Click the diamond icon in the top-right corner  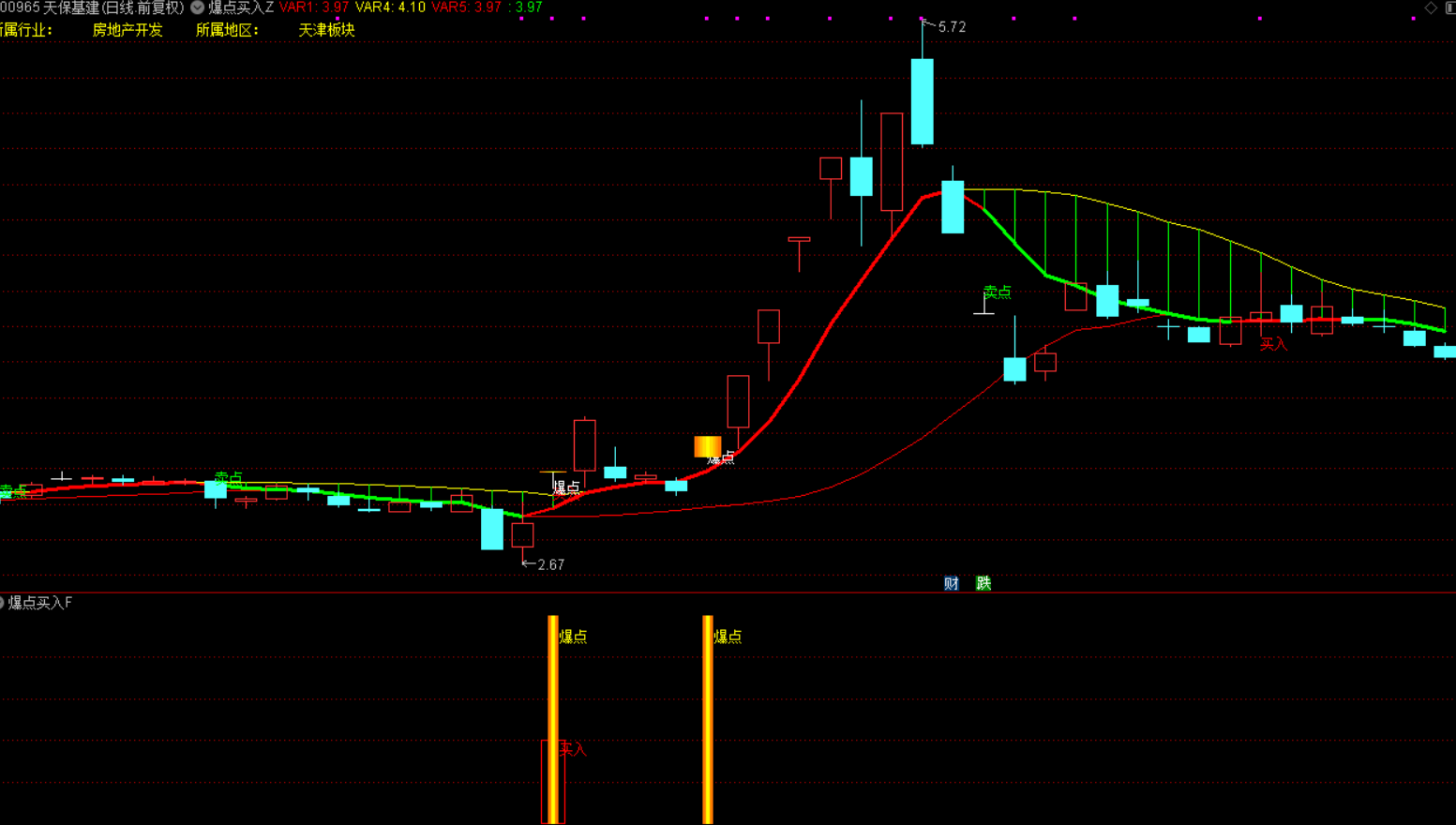[1431, 7]
